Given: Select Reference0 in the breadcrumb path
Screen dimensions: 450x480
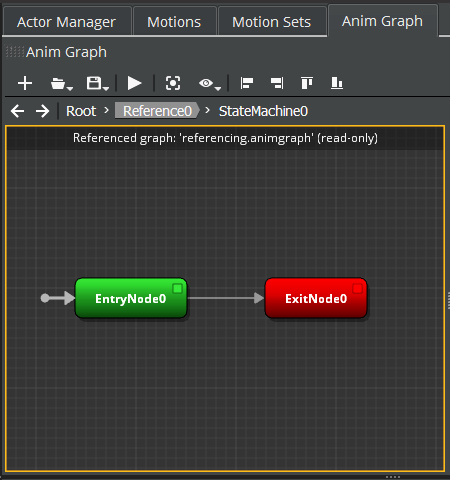Looking at the screenshot, I should (157, 111).
